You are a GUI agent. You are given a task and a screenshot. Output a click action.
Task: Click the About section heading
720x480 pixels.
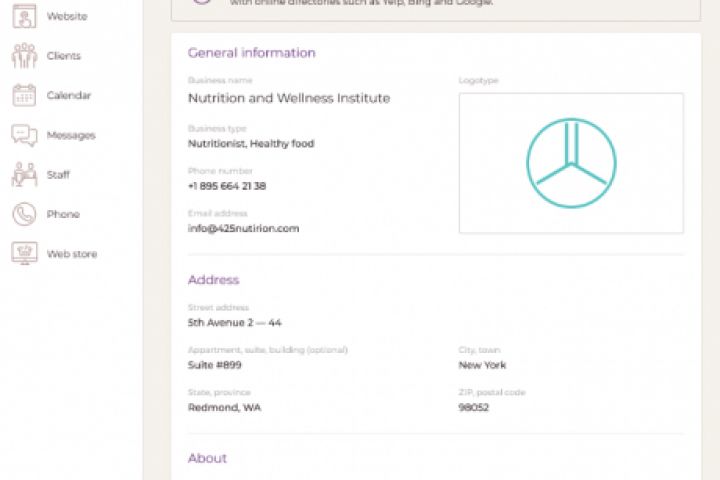207,458
